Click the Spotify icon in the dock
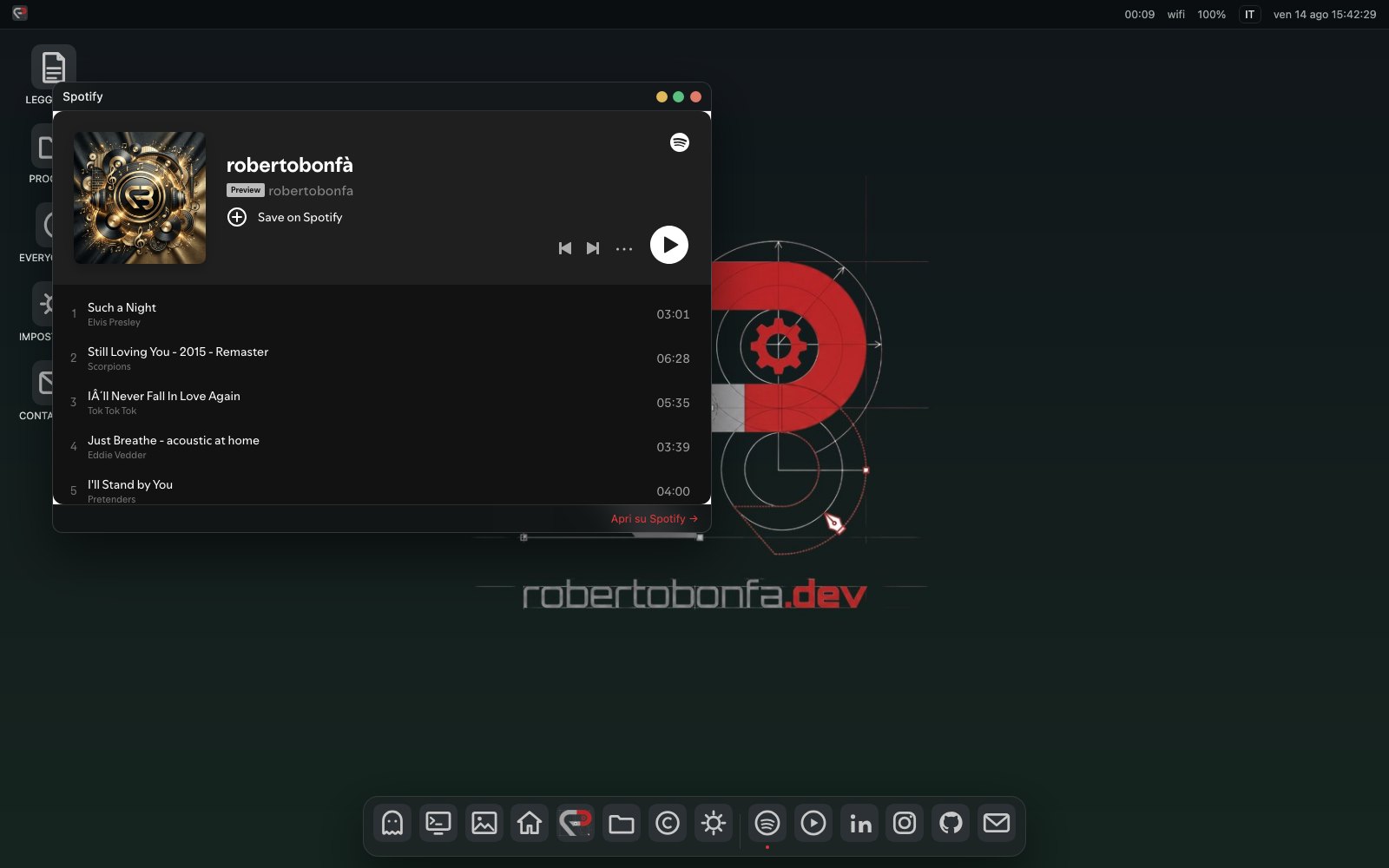 [767, 823]
